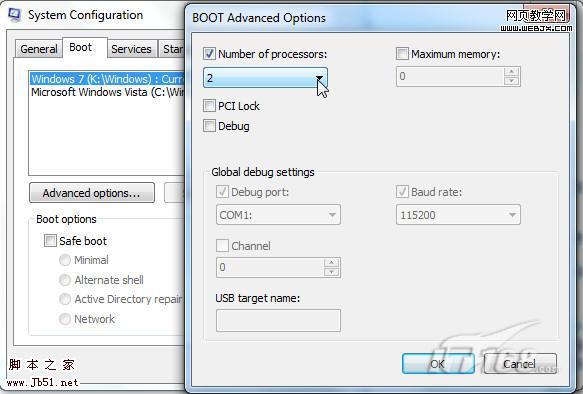The width and height of the screenshot is (583, 394).
Task: Expand the Number of processors dropdown arrow
Action: pos(319,78)
